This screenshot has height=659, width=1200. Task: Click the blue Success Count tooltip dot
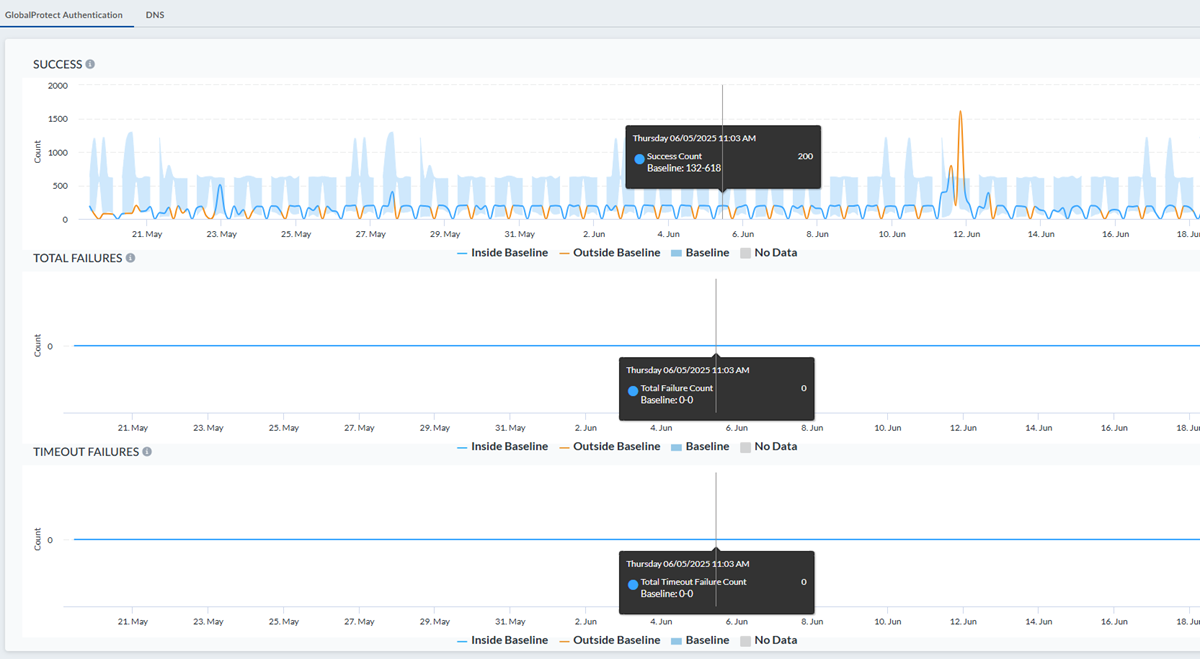[x=639, y=159]
